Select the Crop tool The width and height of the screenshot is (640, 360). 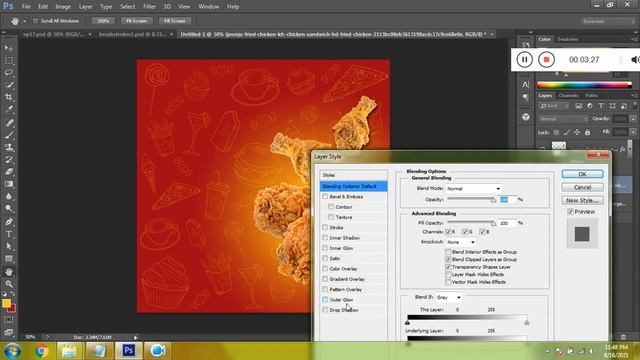point(9,97)
